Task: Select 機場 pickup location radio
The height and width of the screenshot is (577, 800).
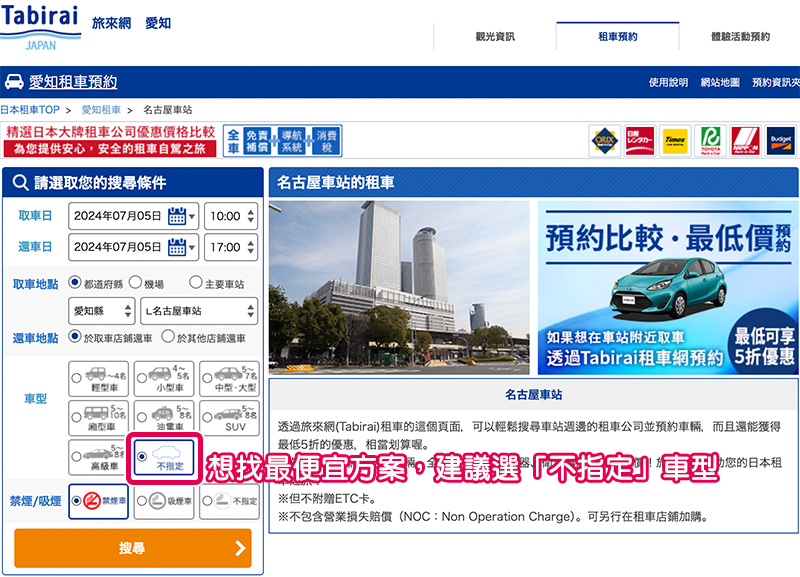Action: pyautogui.click(x=135, y=282)
